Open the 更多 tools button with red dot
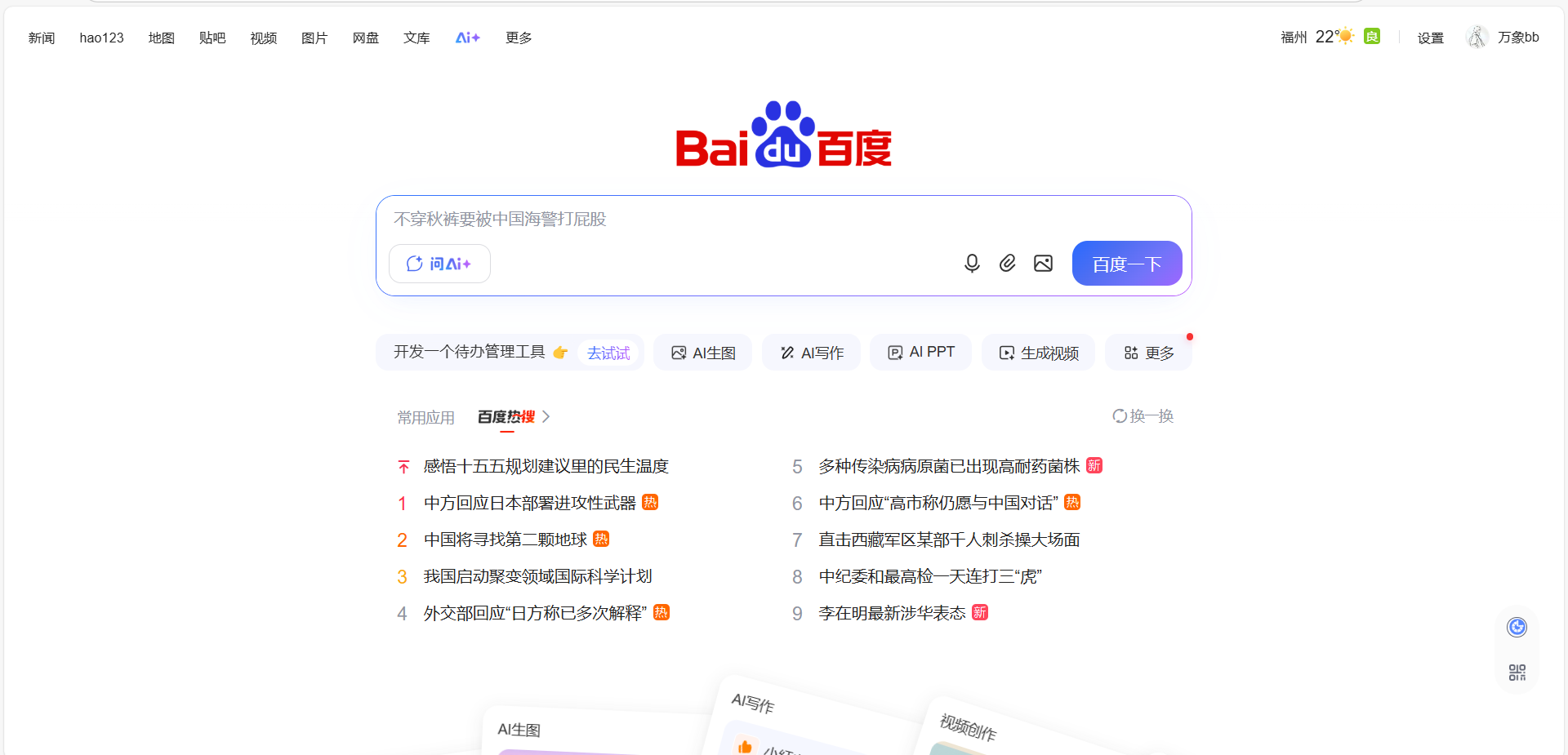Image resolution: width=1568 pixels, height=755 pixels. click(x=1148, y=353)
